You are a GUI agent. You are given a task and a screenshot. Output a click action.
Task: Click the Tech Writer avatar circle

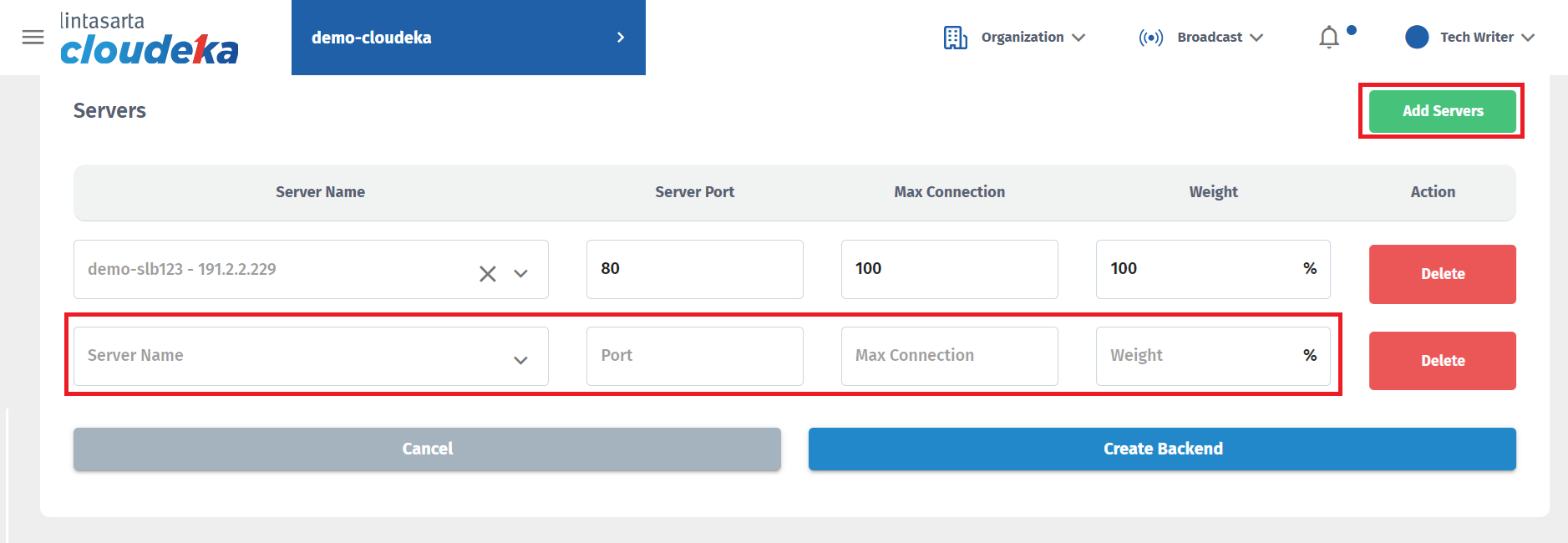click(x=1417, y=38)
